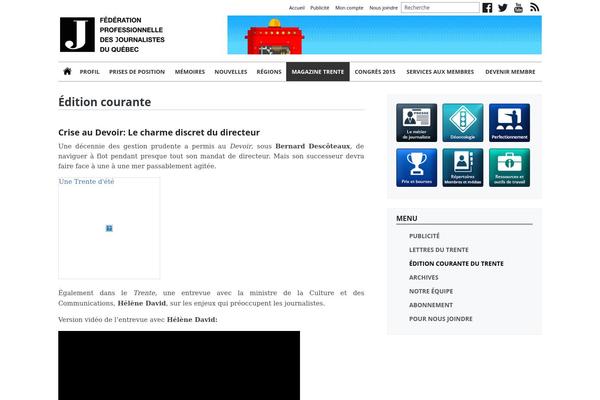Click headline 'Crise au Devoir: Le charme discret du directeur'
Image resolution: width=600 pixels, height=400 pixels.
click(159, 132)
